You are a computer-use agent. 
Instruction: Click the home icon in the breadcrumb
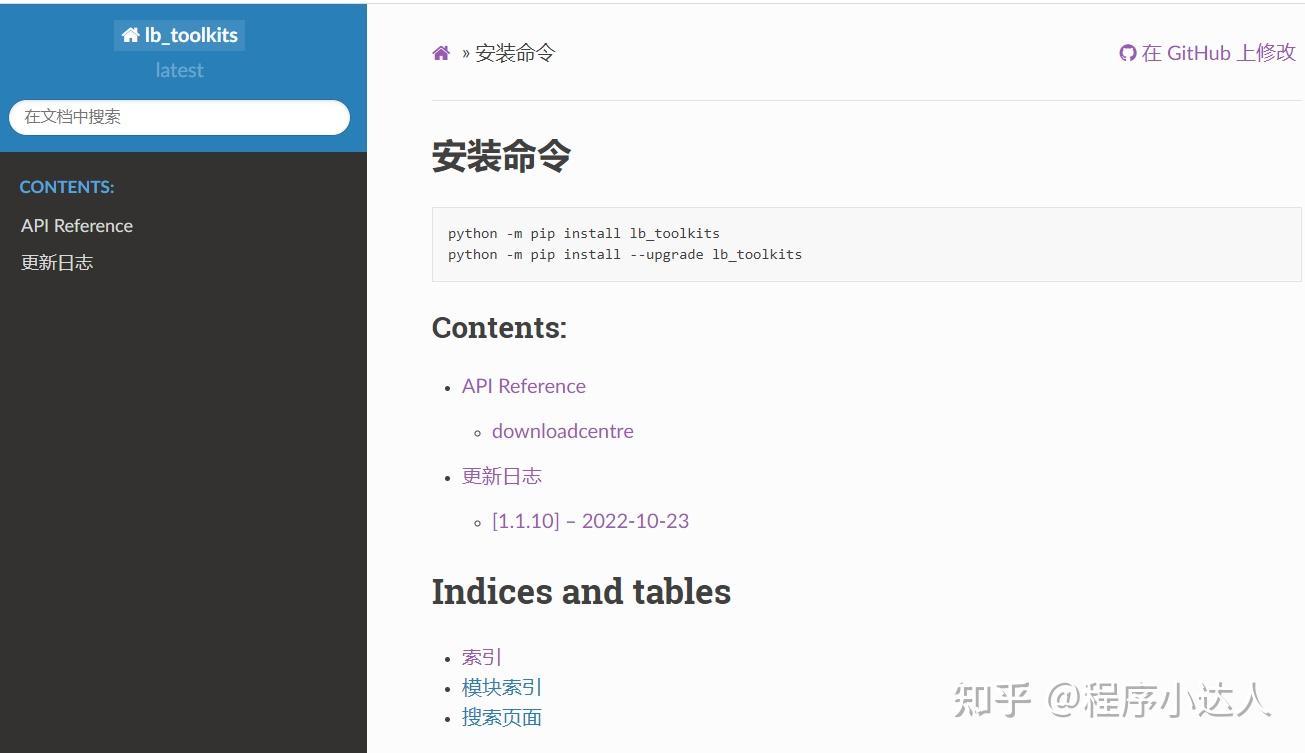click(x=440, y=53)
